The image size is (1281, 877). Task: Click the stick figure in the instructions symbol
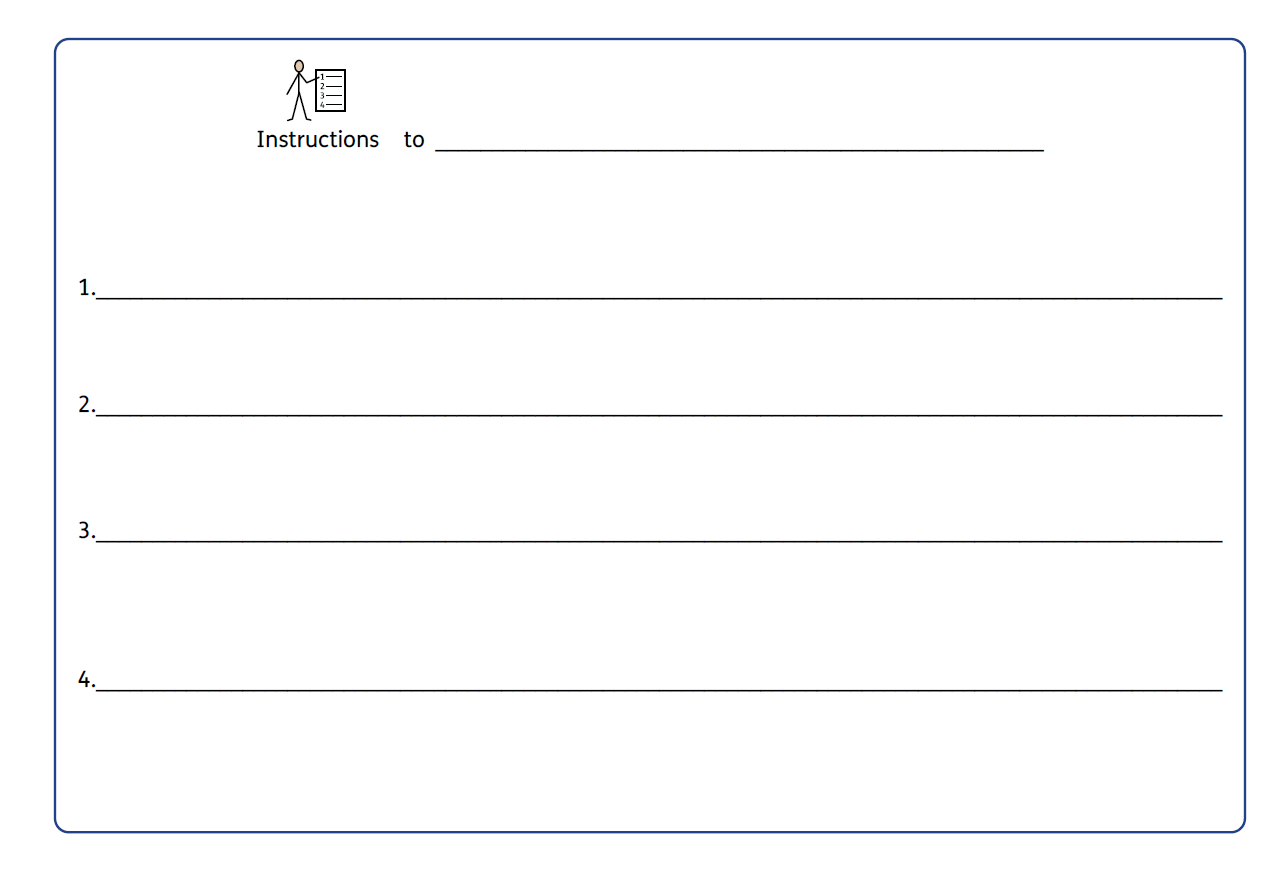pyautogui.click(x=300, y=90)
